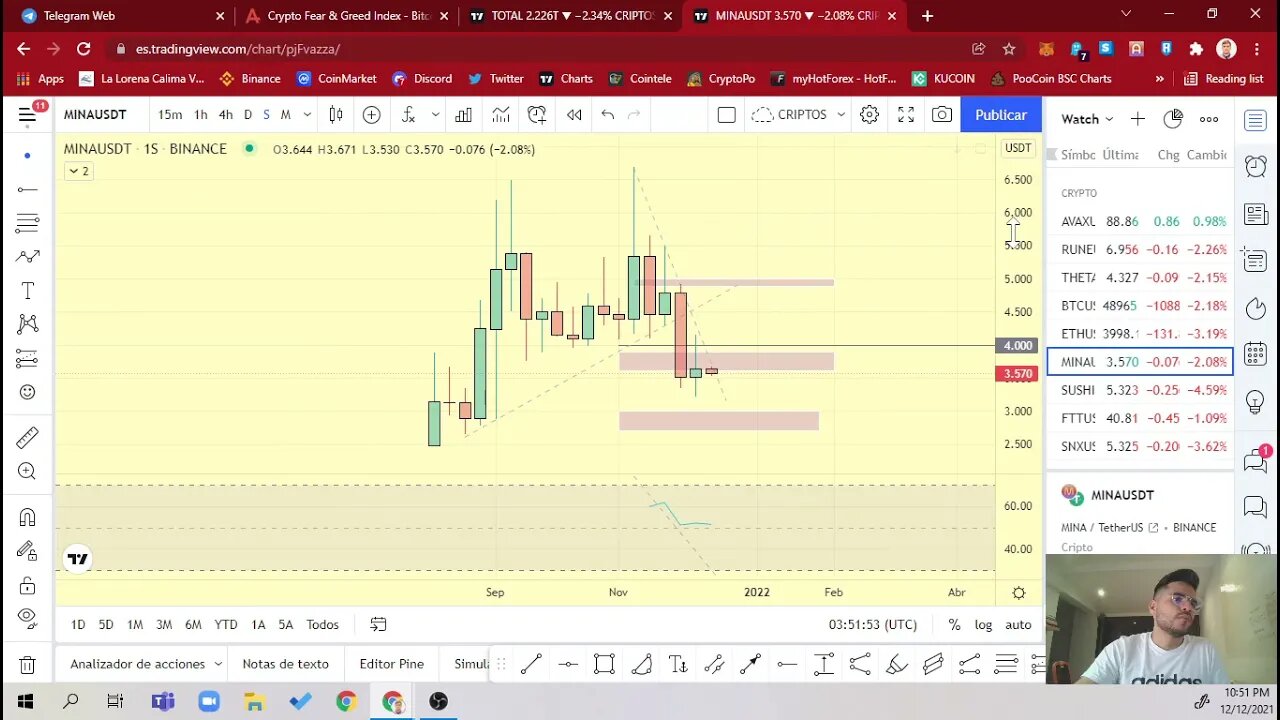The width and height of the screenshot is (1280, 720).
Task: Open the patterns drawing tool
Action: (x=27, y=324)
